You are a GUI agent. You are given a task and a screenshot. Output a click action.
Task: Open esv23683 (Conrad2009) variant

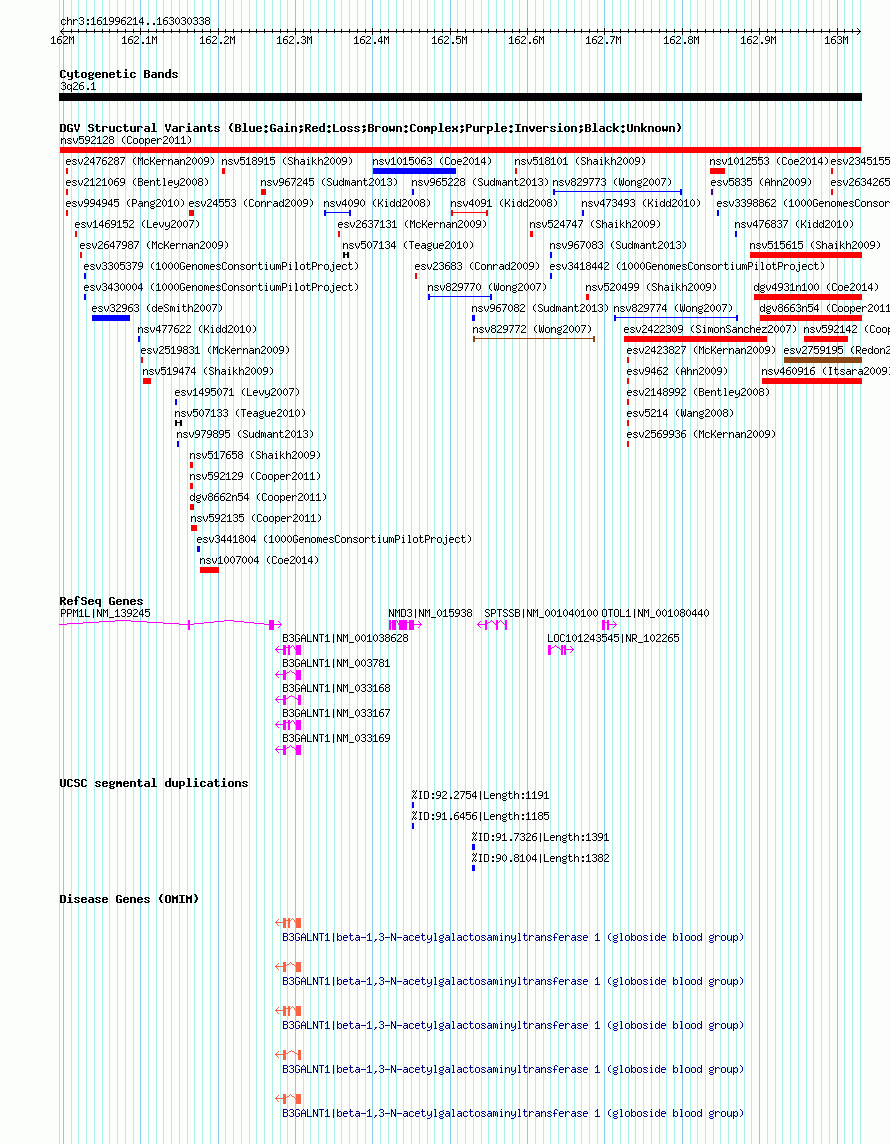(477, 266)
